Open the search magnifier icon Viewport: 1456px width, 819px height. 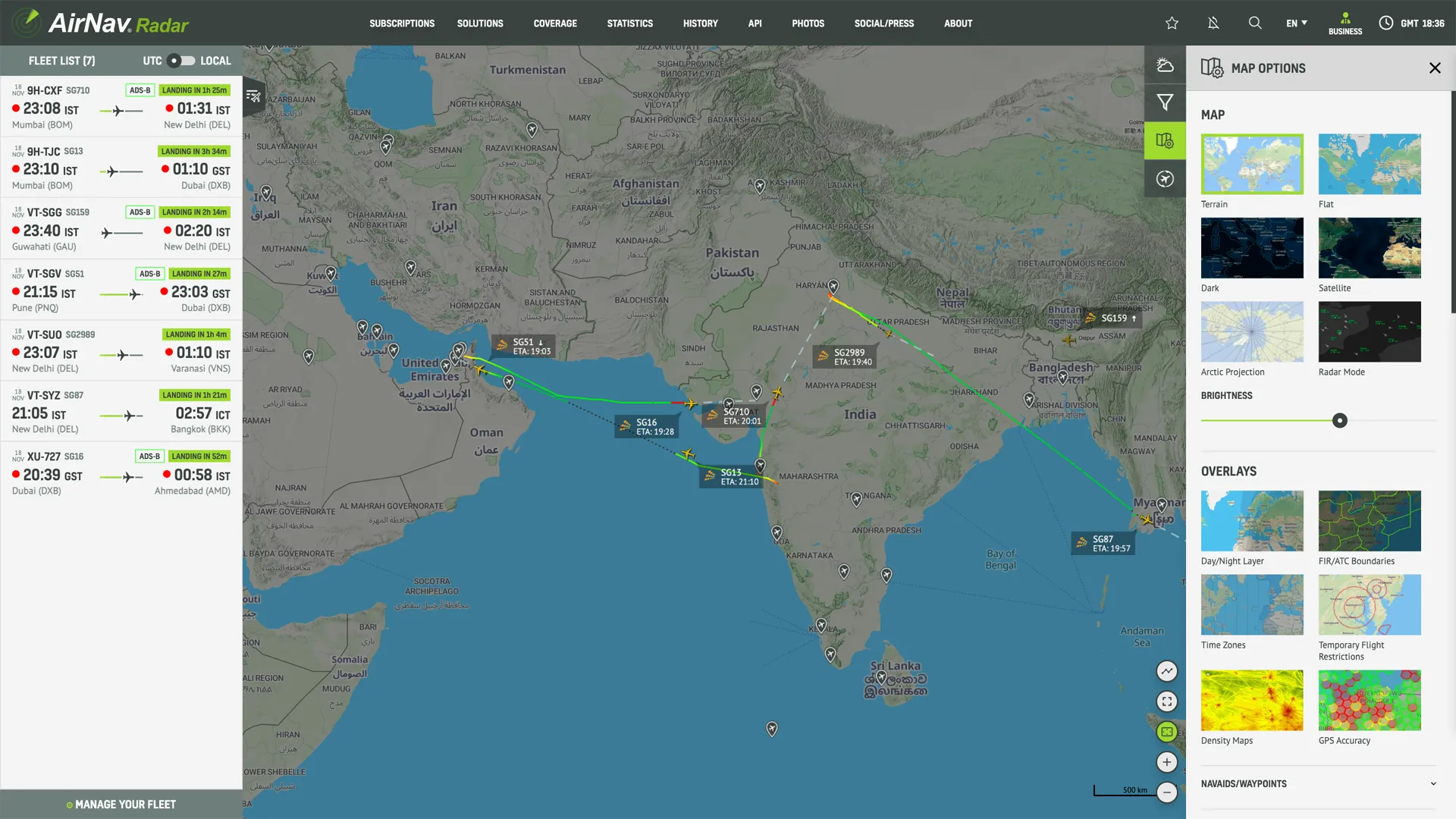click(1255, 23)
